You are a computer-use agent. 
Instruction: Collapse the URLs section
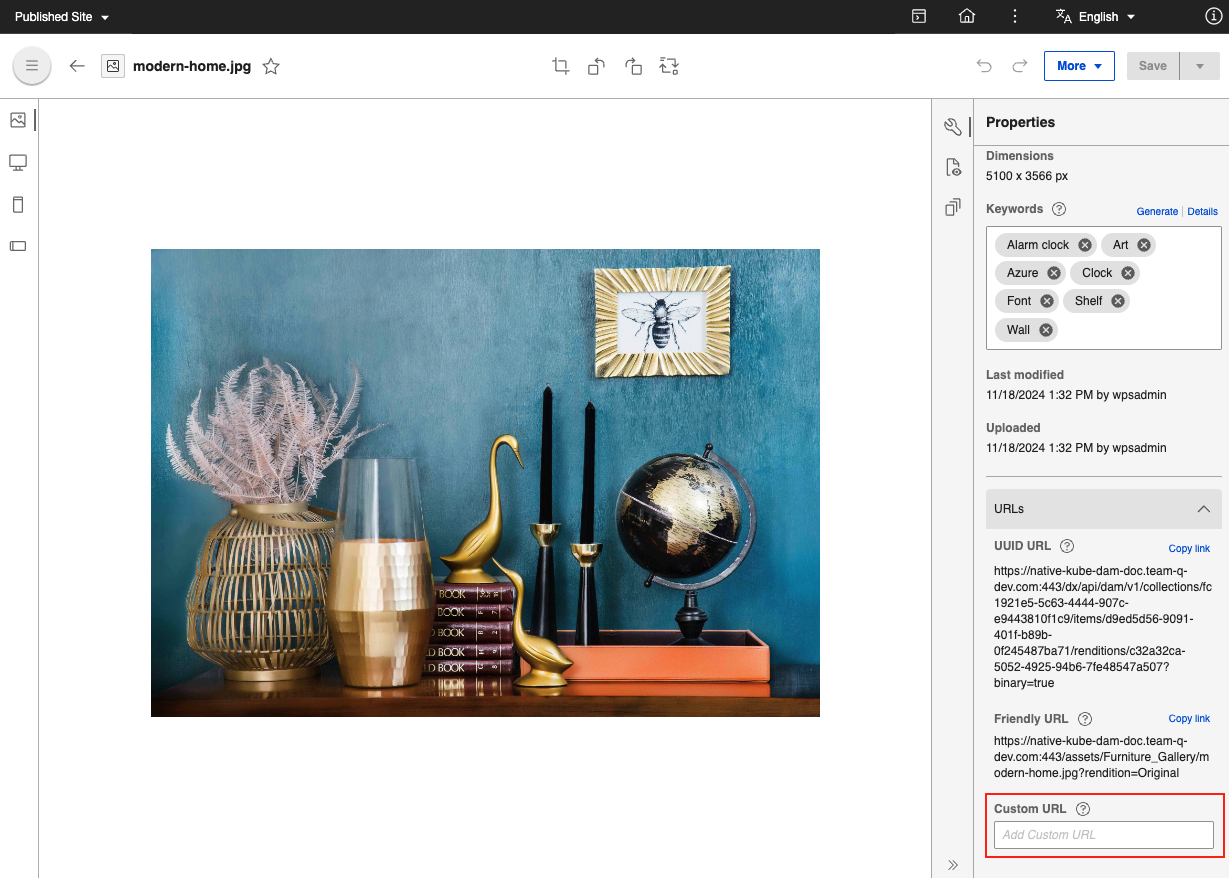(x=1203, y=508)
